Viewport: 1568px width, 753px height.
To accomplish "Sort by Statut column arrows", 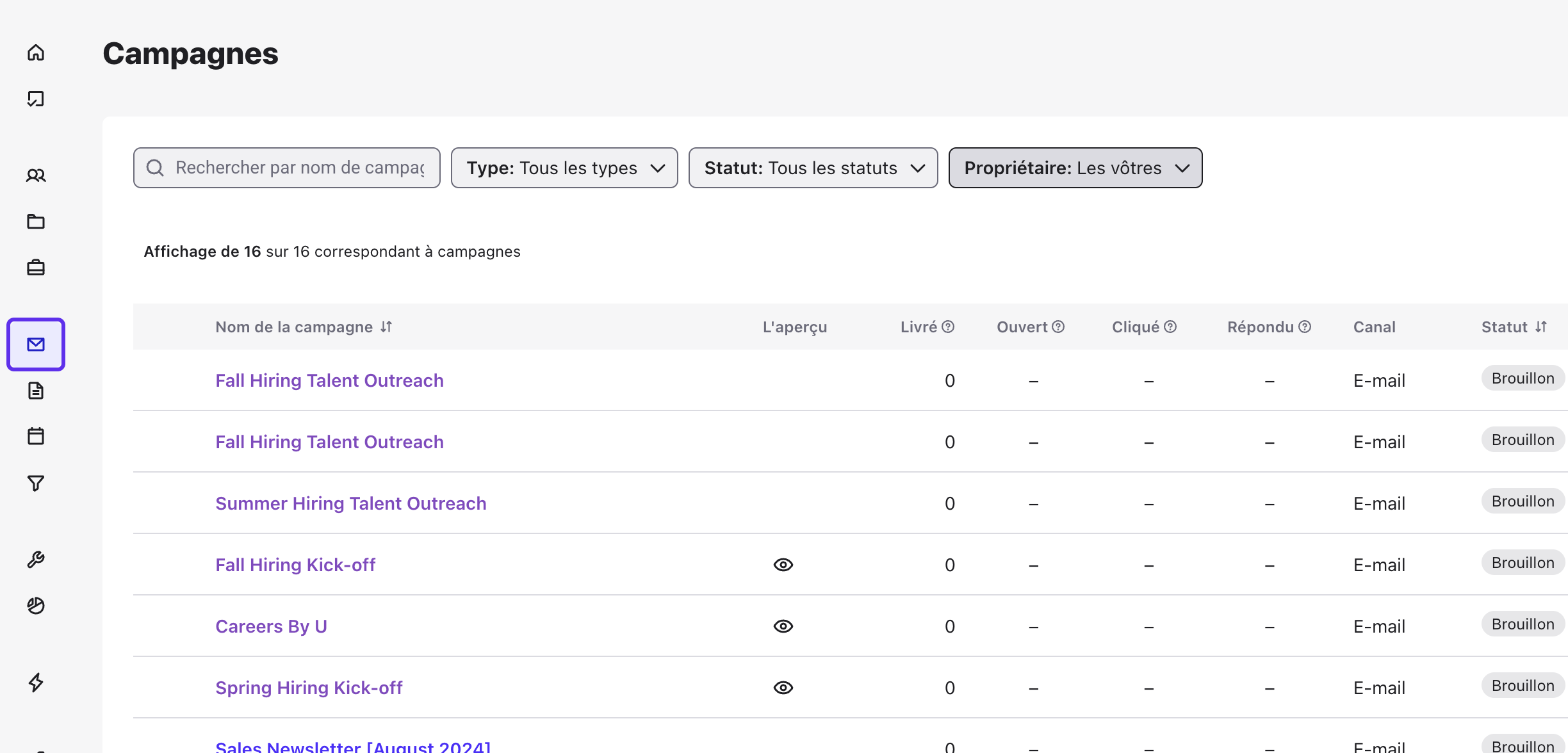I will (x=1541, y=327).
